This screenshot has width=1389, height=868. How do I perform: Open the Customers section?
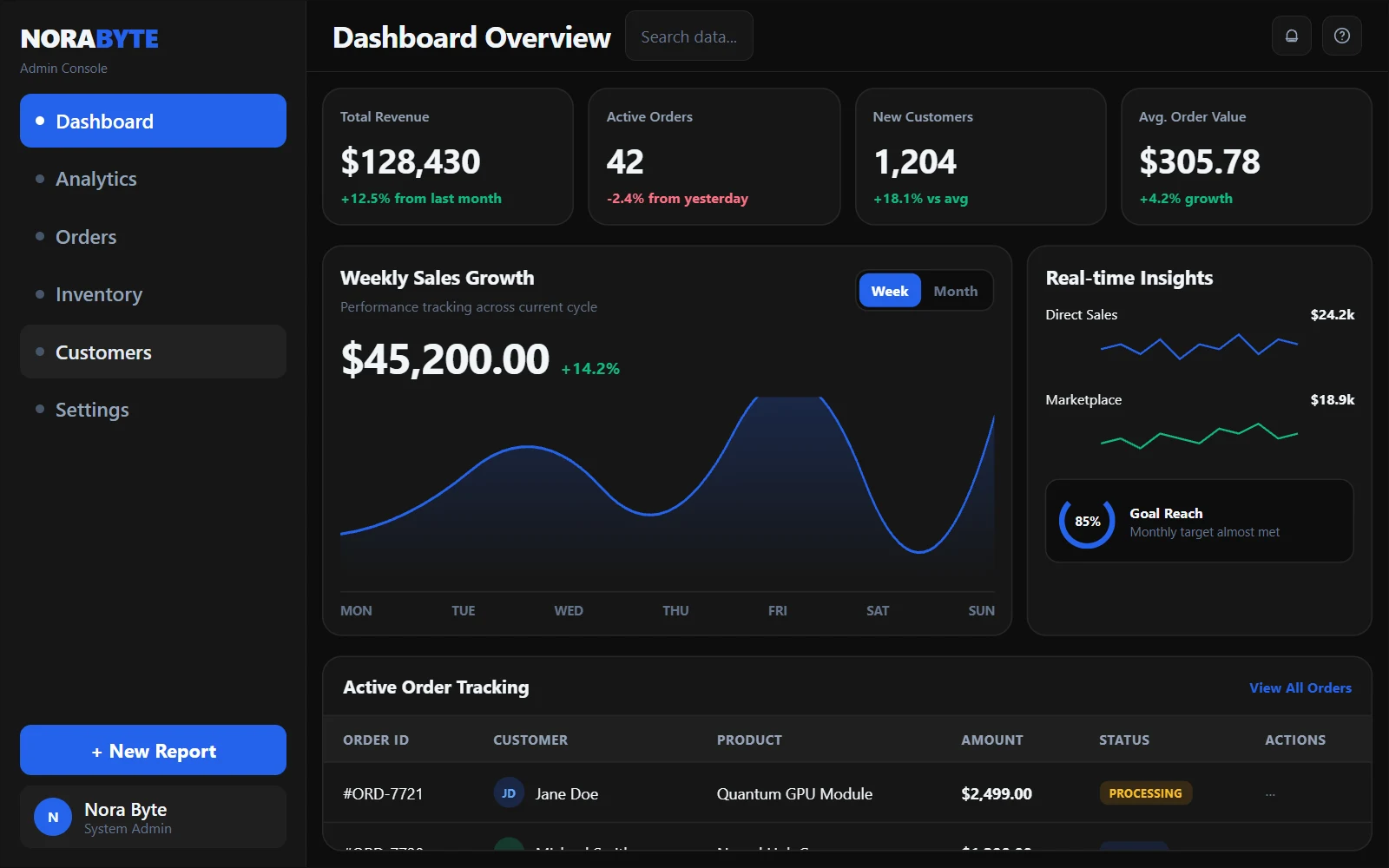pos(103,352)
